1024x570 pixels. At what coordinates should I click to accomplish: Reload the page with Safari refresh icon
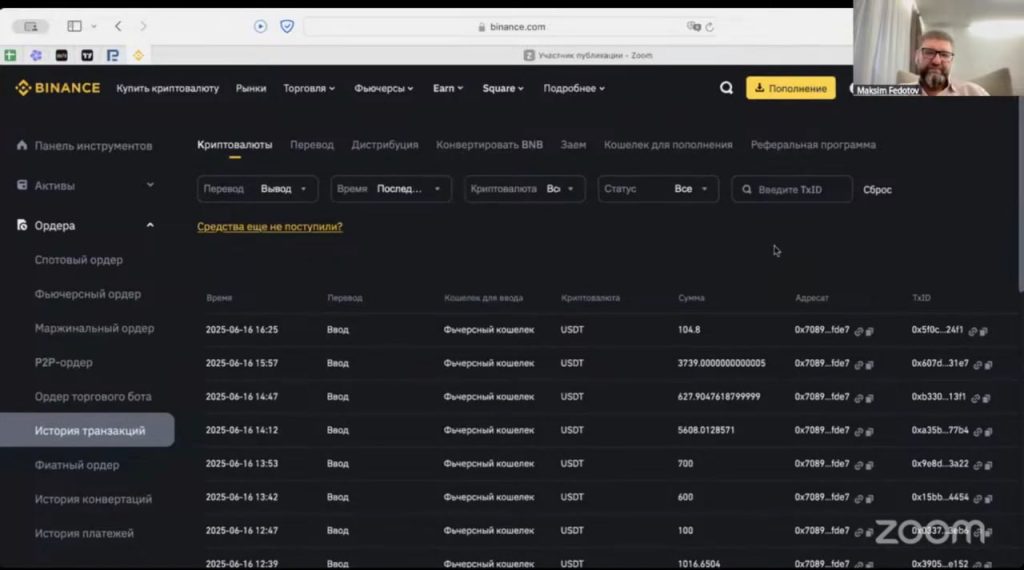[710, 27]
